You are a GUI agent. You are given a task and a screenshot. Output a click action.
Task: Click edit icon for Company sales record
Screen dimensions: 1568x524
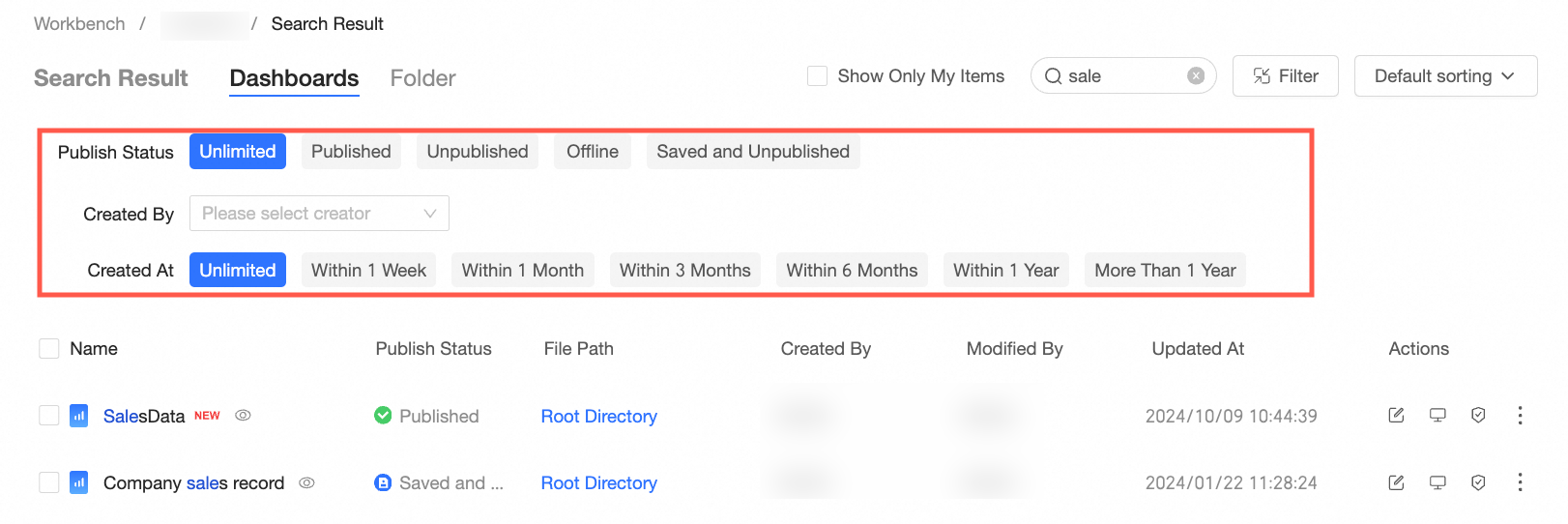coord(1396,482)
